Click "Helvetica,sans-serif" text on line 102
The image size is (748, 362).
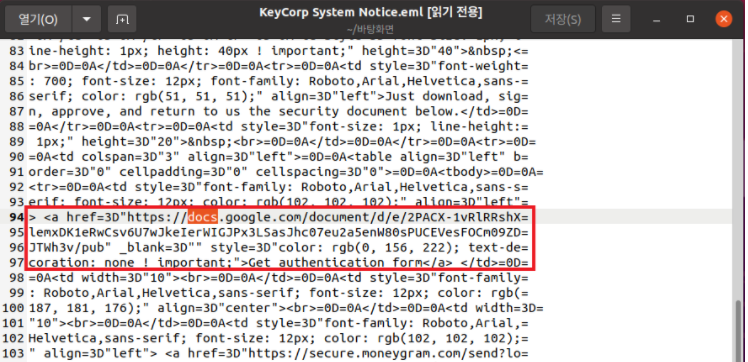coord(104,339)
